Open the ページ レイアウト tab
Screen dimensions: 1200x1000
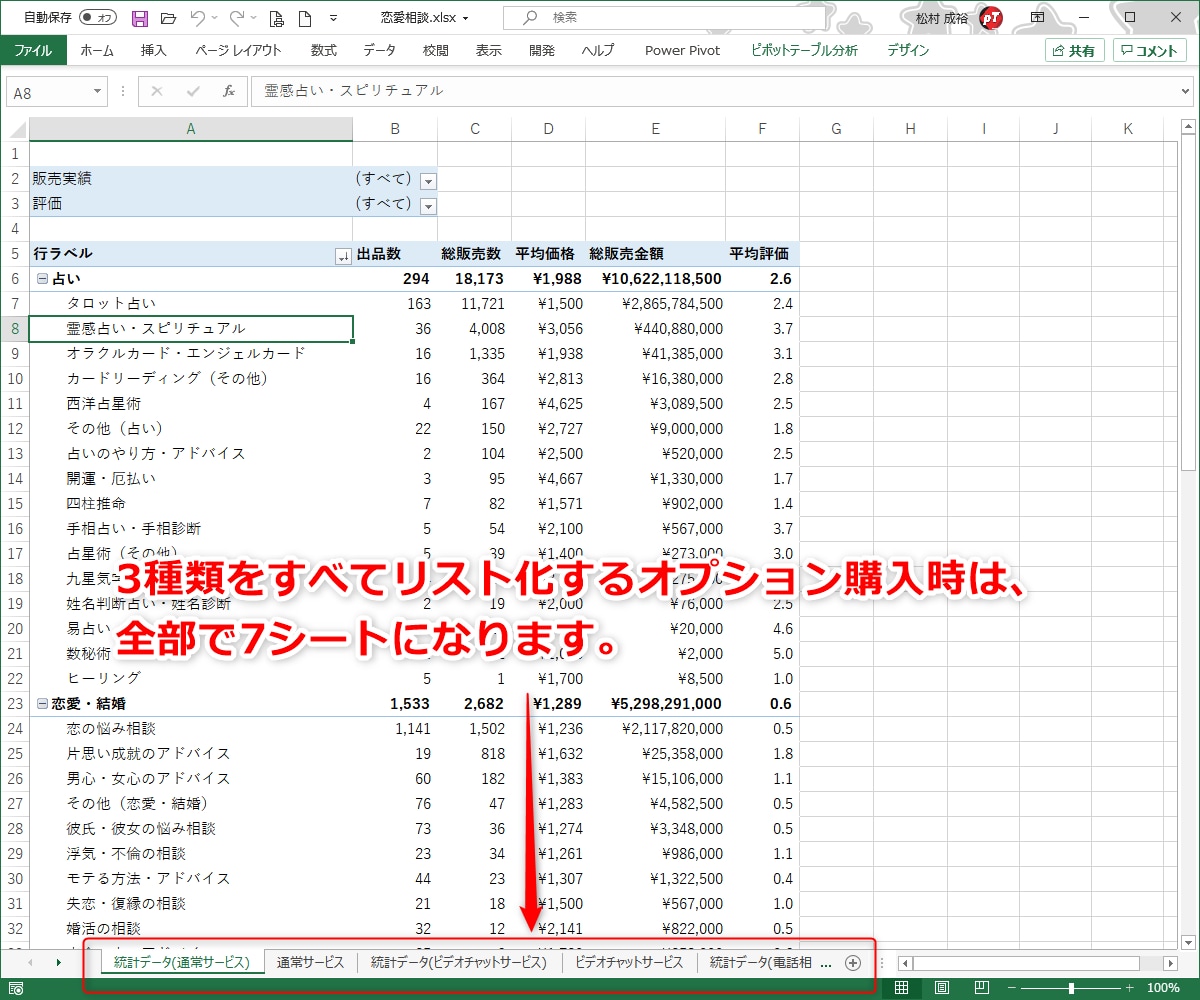pos(238,50)
